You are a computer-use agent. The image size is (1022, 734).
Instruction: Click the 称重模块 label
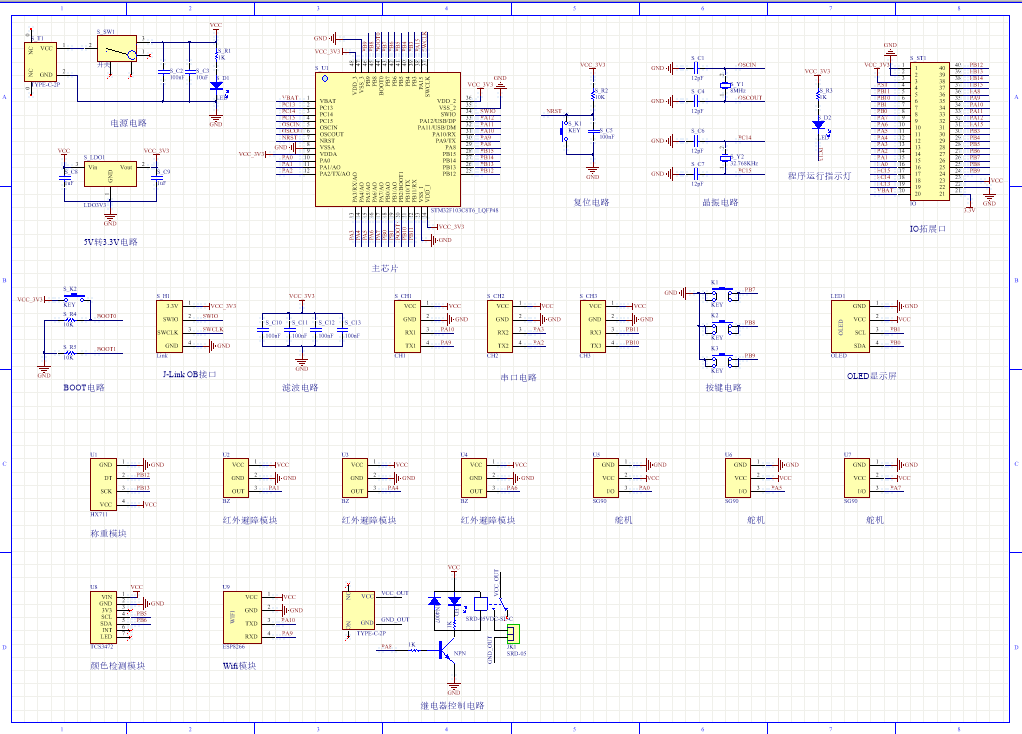(108, 533)
